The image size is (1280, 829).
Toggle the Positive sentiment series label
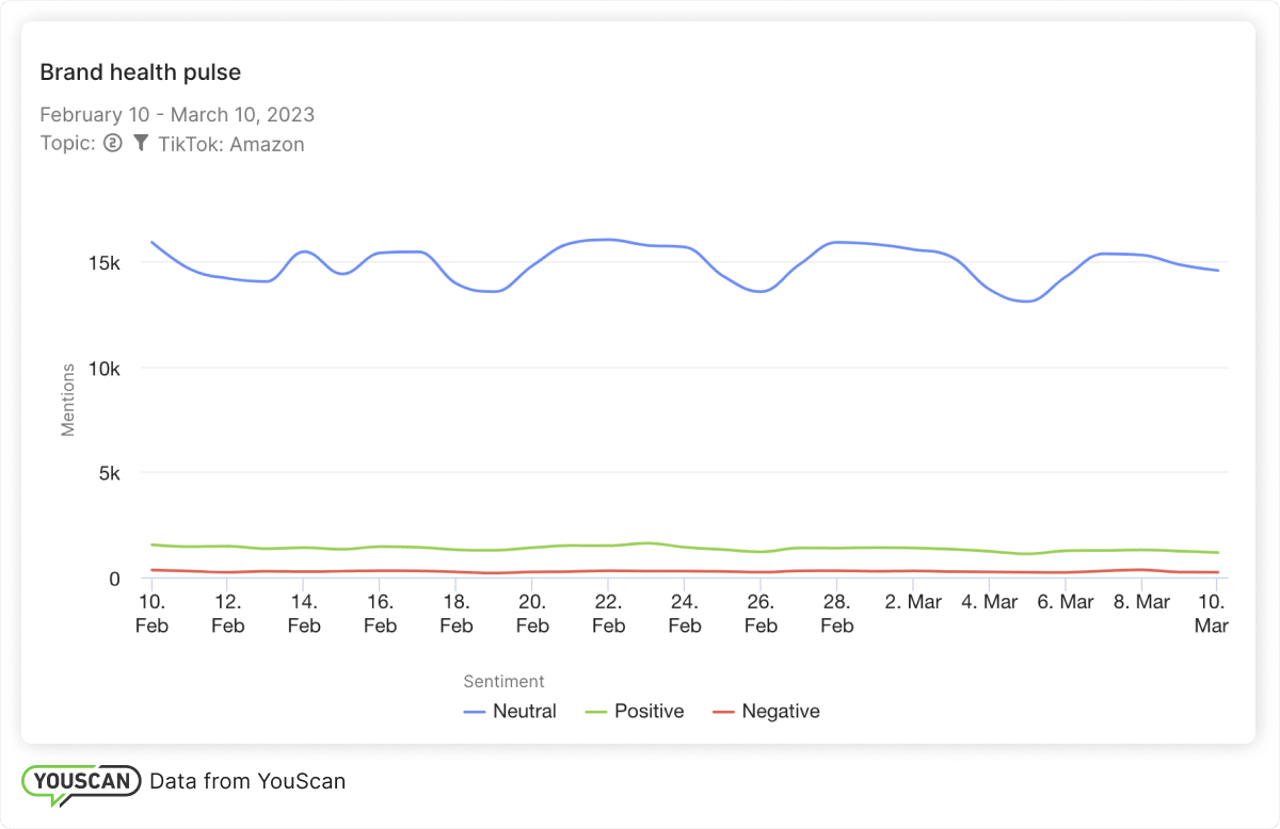[649, 712]
